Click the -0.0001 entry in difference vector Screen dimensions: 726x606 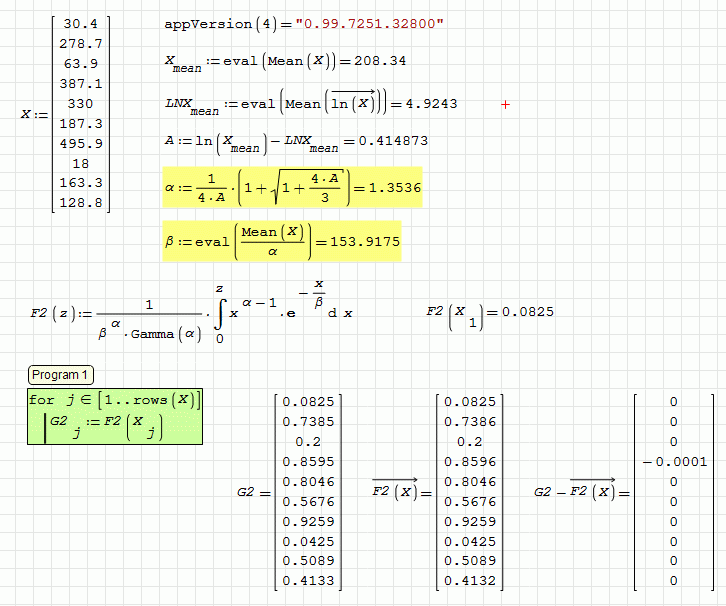675,461
